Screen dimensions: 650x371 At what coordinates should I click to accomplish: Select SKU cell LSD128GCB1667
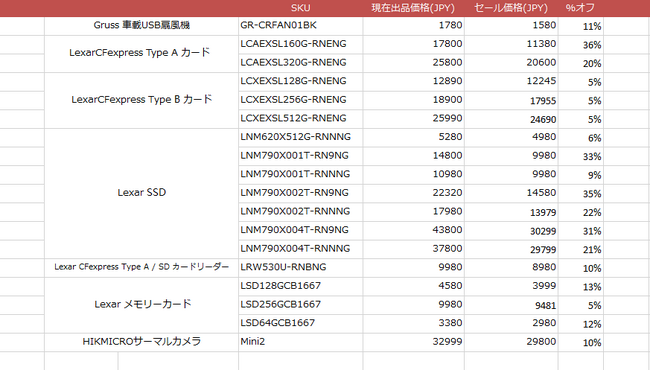click(301, 286)
